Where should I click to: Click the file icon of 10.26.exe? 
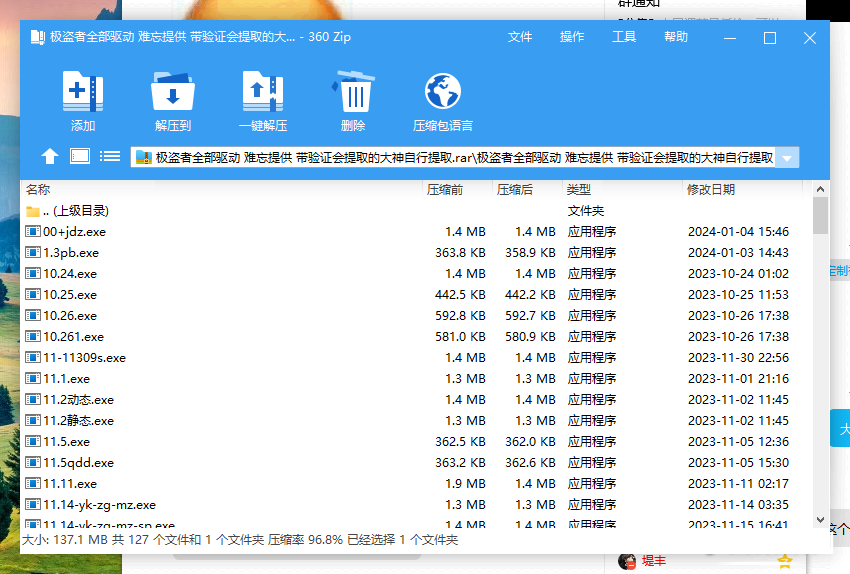tap(33, 315)
